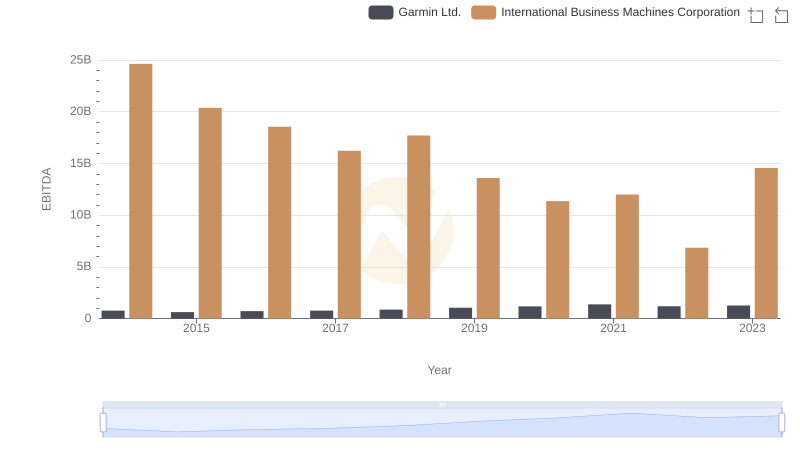Click the IBM legend color swatch
This screenshot has width=800, height=461.
(483, 12)
